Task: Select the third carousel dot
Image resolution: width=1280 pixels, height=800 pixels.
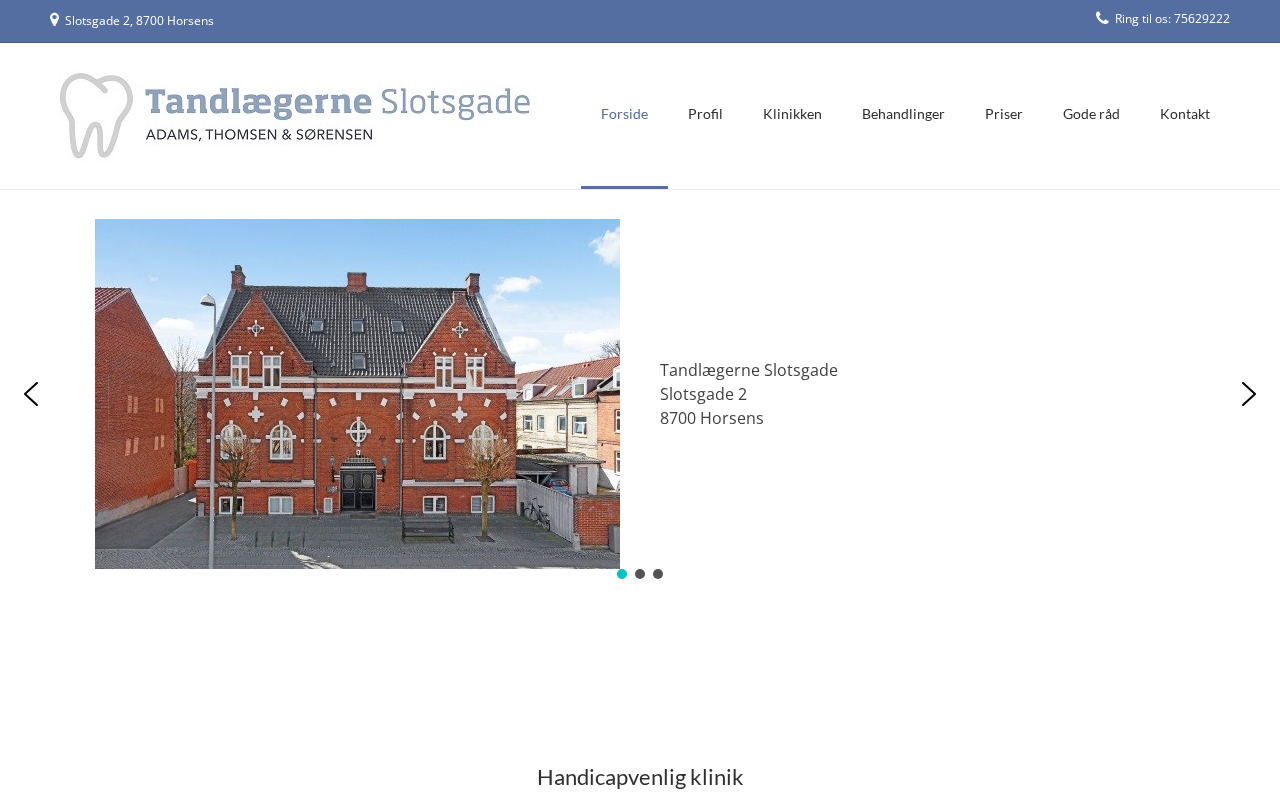Action: (x=658, y=574)
